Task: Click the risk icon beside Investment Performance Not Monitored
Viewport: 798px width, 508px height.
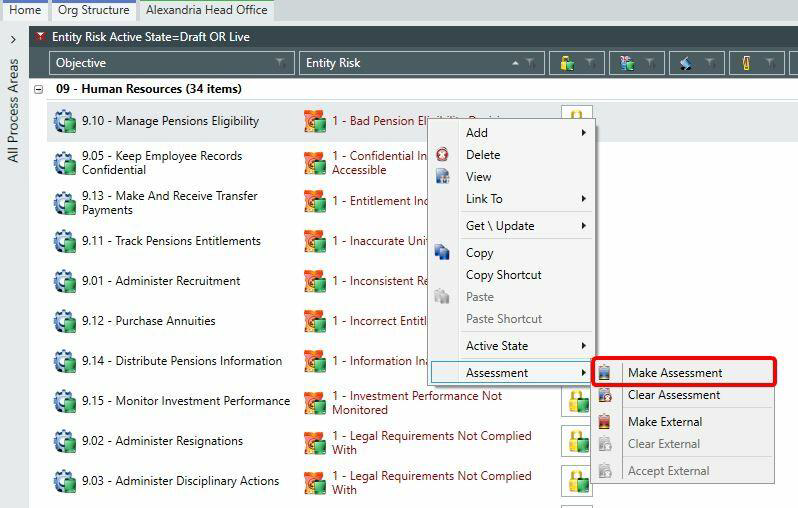Action: [315, 402]
